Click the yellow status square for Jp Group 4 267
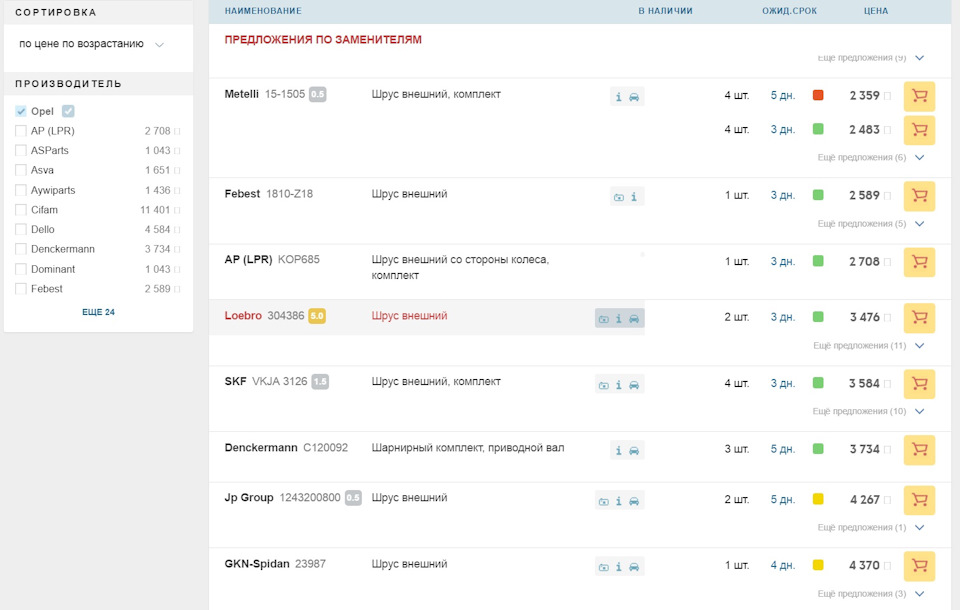This screenshot has width=960, height=610. tap(818, 499)
